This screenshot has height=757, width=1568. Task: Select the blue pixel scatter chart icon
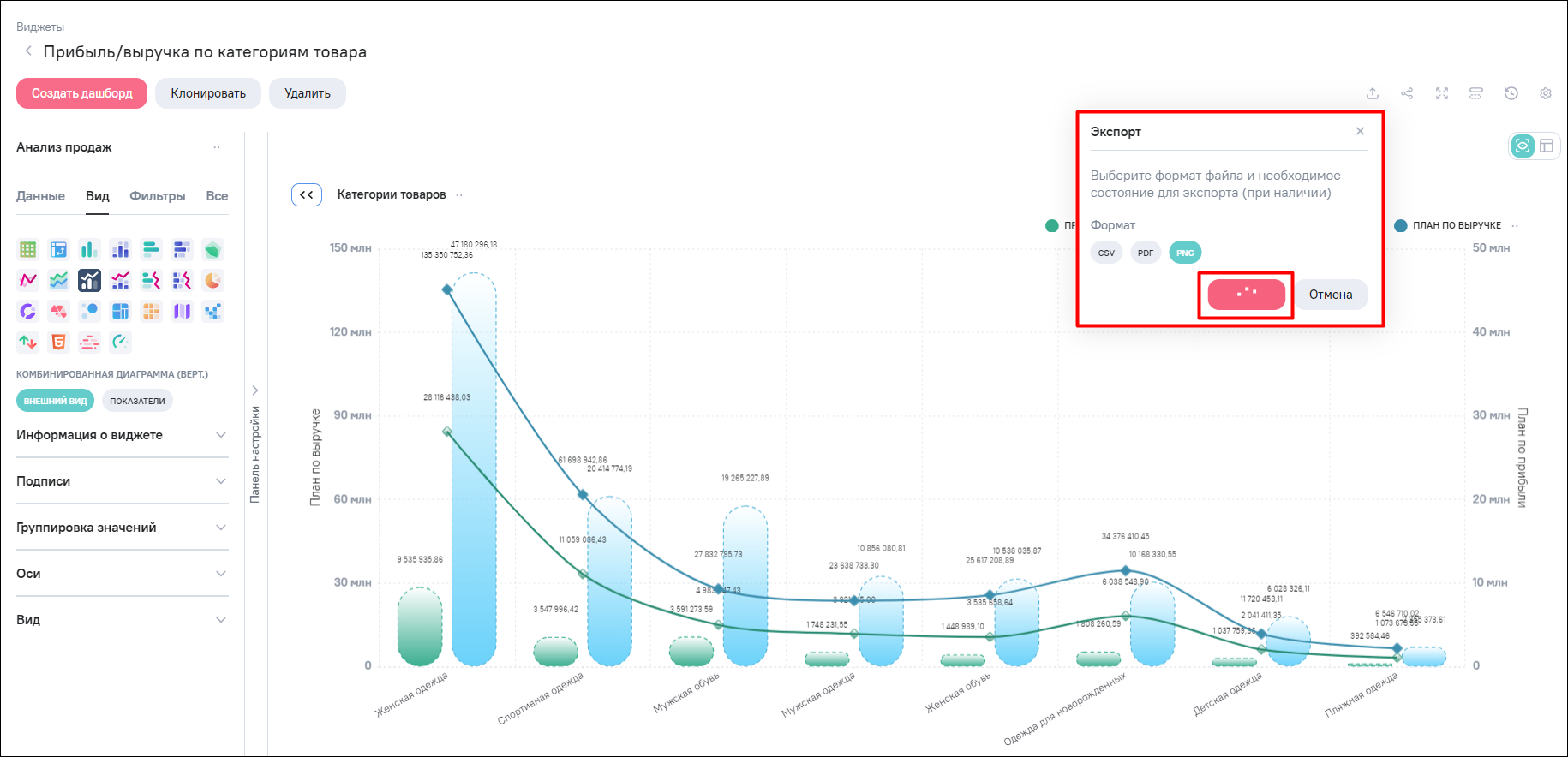click(x=212, y=311)
